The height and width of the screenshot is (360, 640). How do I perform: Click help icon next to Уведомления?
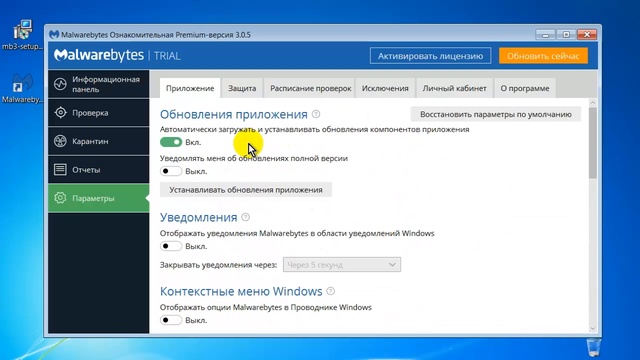point(245,217)
